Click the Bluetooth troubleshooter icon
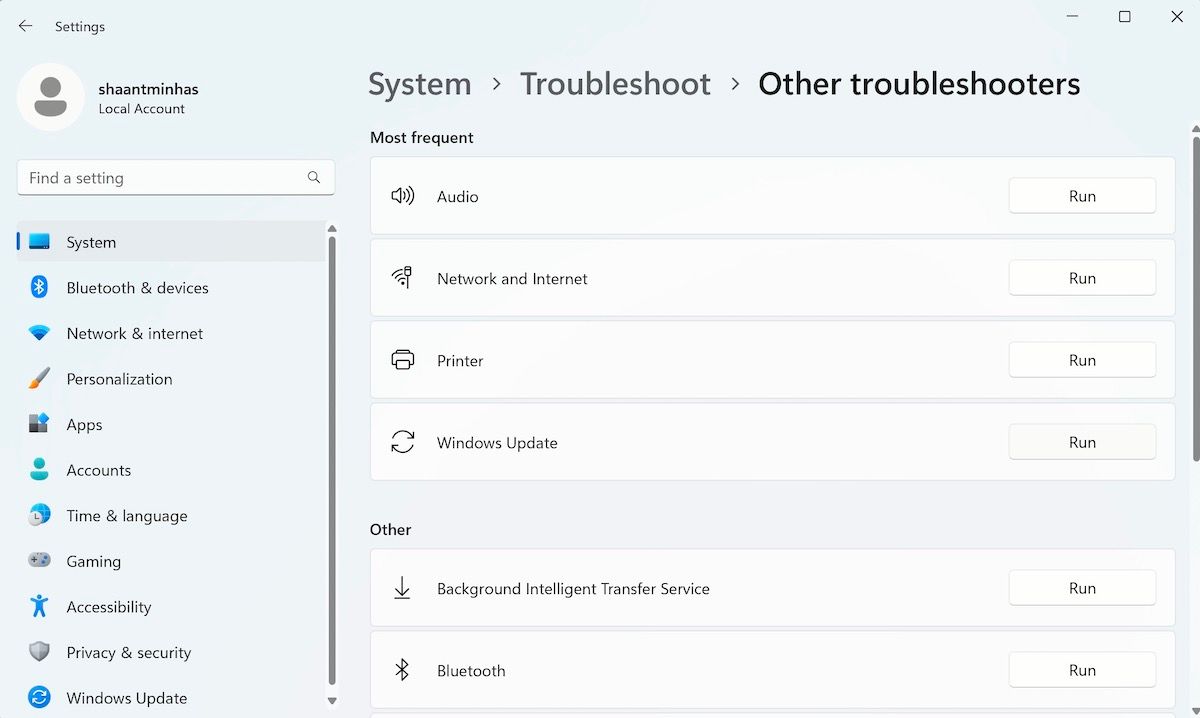Screen dimensions: 1200x718 click(x=402, y=670)
